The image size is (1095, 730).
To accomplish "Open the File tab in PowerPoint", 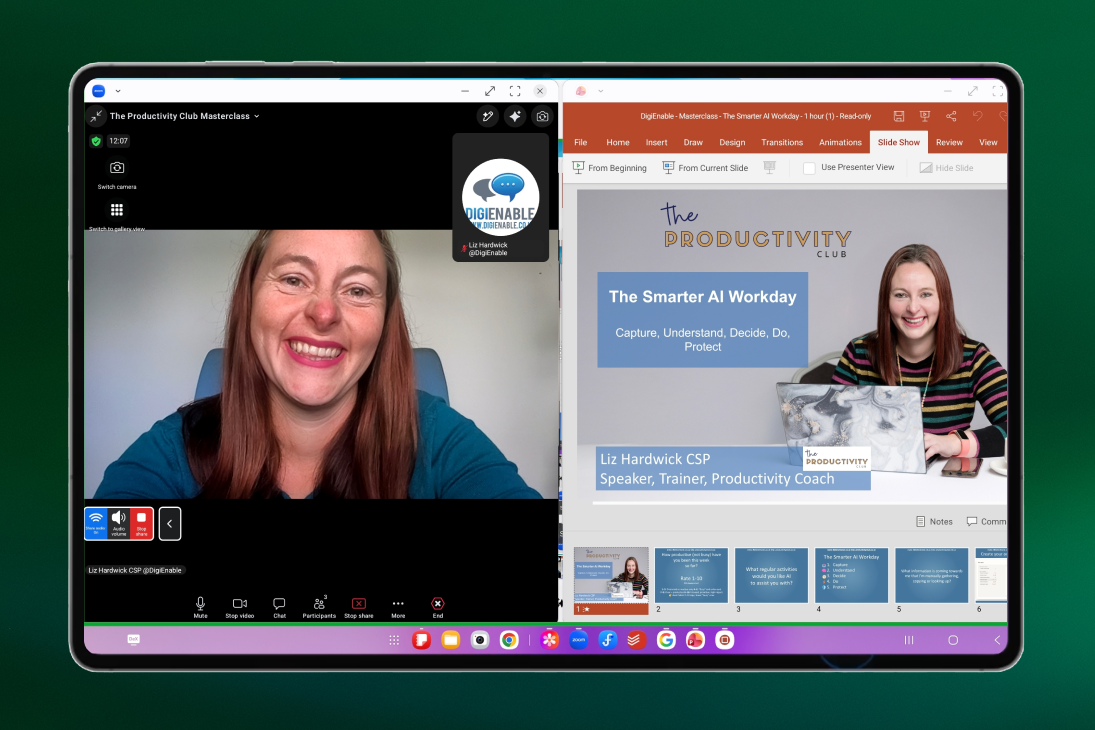I will pos(580,143).
